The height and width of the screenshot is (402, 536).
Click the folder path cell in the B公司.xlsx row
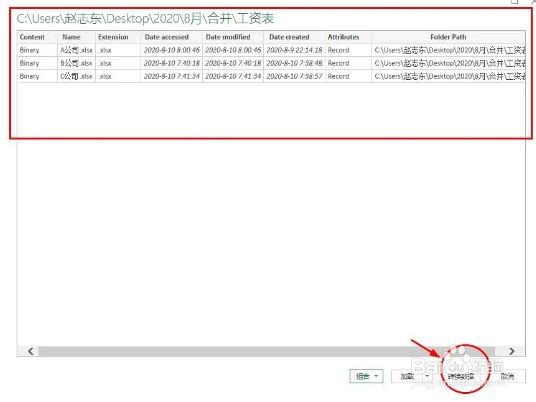(448, 63)
